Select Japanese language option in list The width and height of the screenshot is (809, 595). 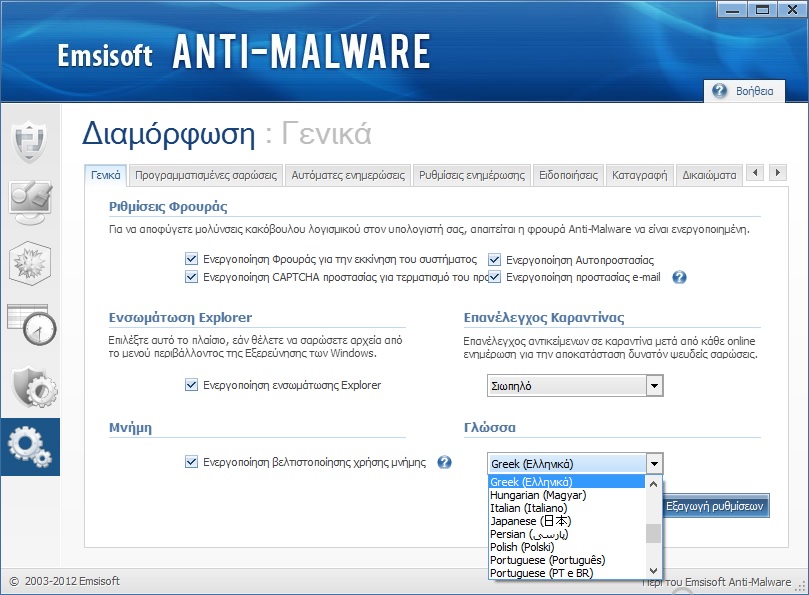(x=567, y=521)
